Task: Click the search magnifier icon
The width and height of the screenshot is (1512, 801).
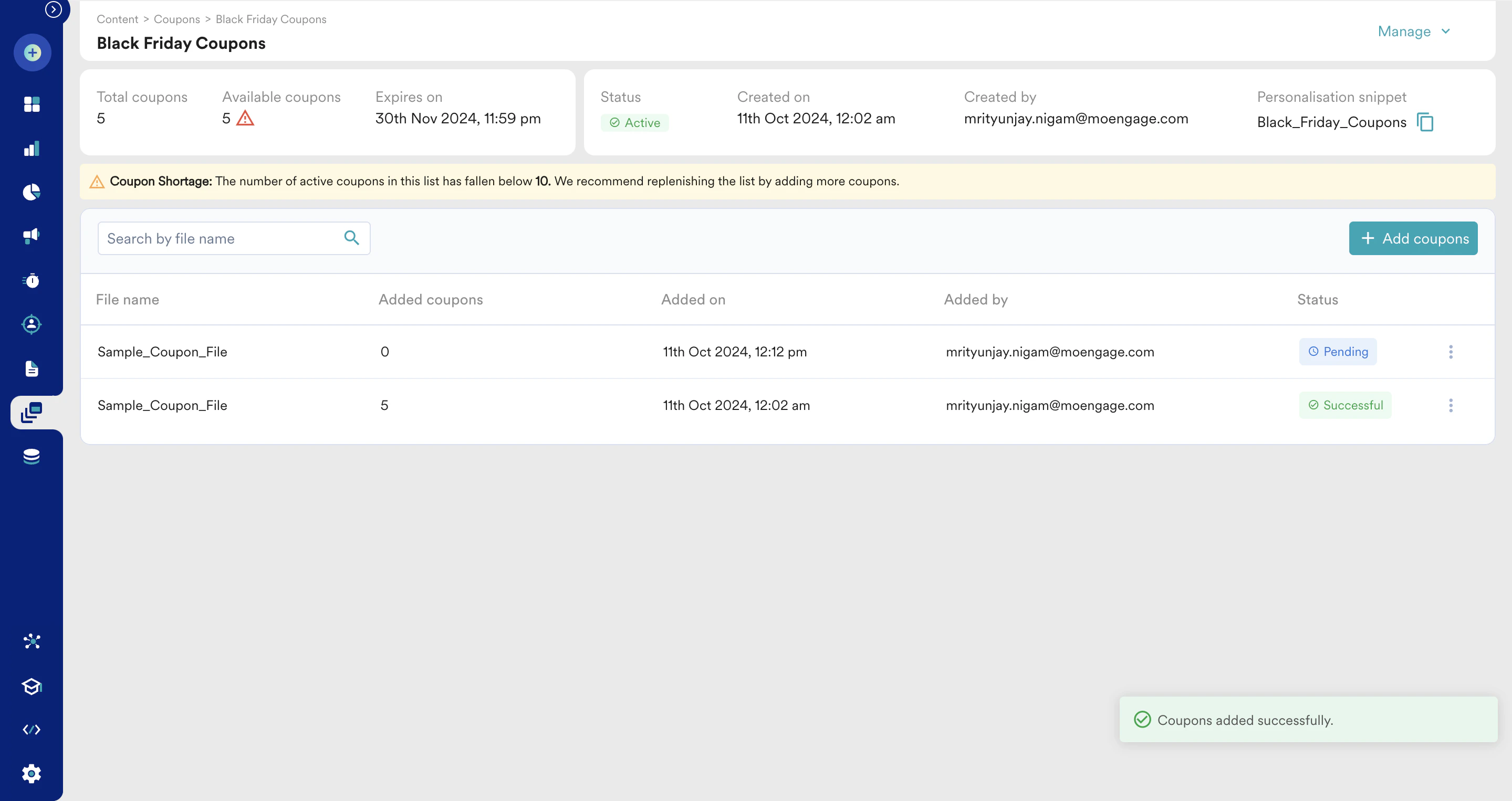Action: pyautogui.click(x=351, y=238)
